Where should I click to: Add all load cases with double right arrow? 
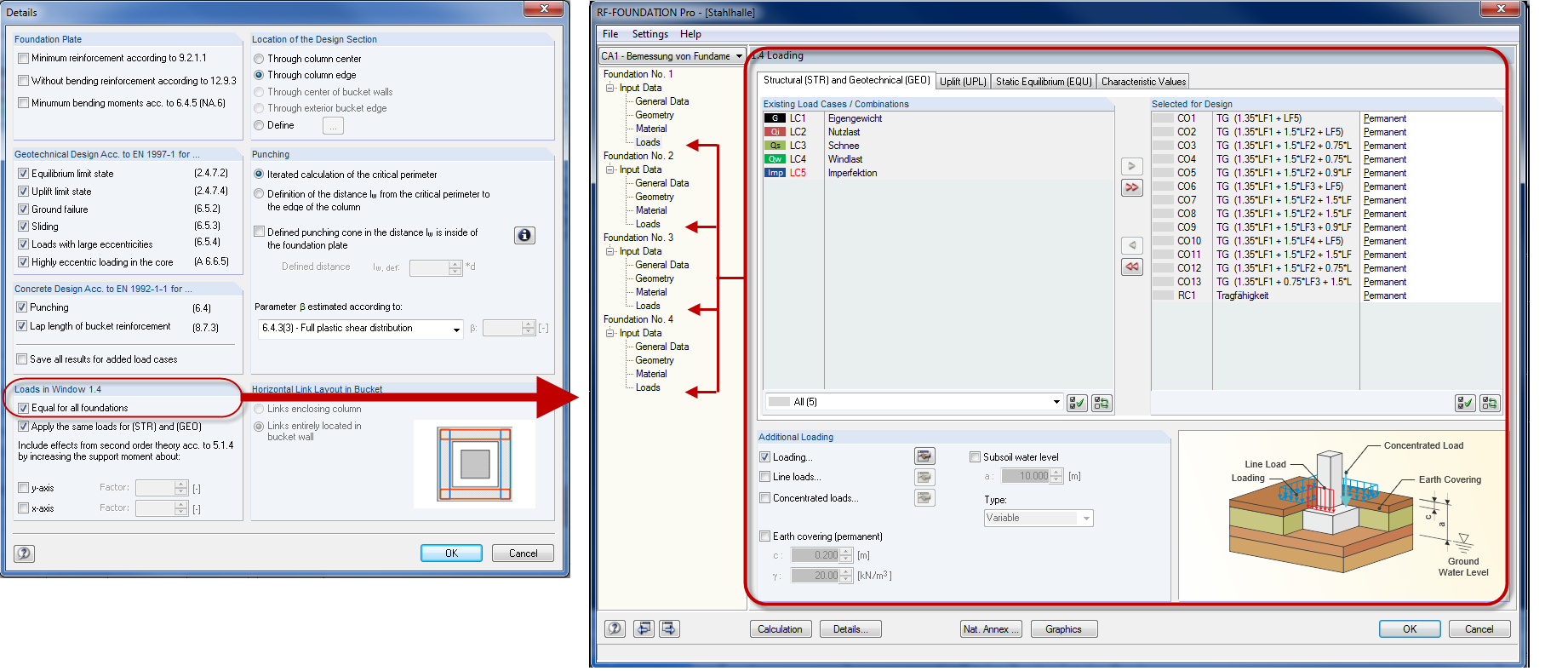1131,187
